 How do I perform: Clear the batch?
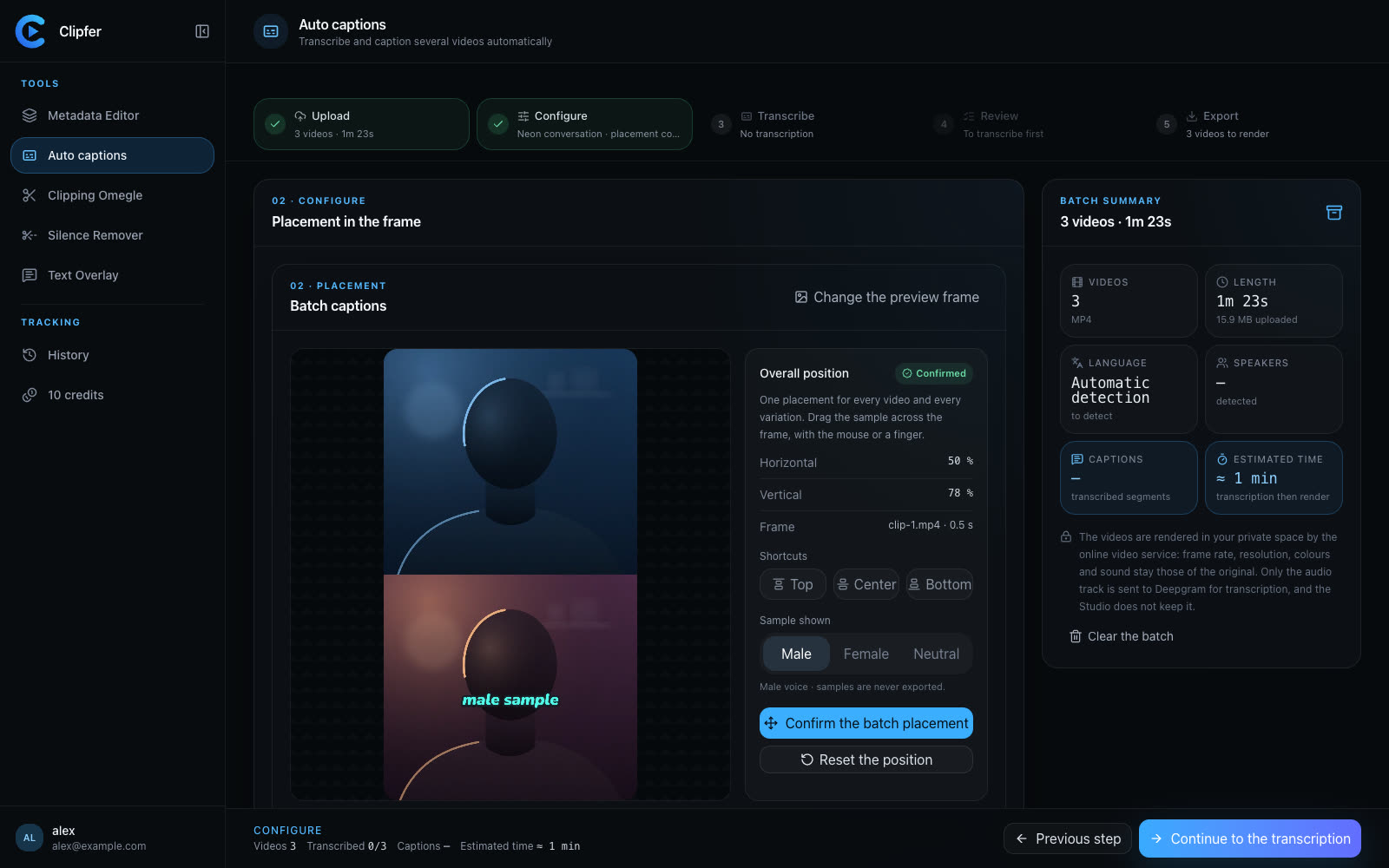click(x=1122, y=636)
